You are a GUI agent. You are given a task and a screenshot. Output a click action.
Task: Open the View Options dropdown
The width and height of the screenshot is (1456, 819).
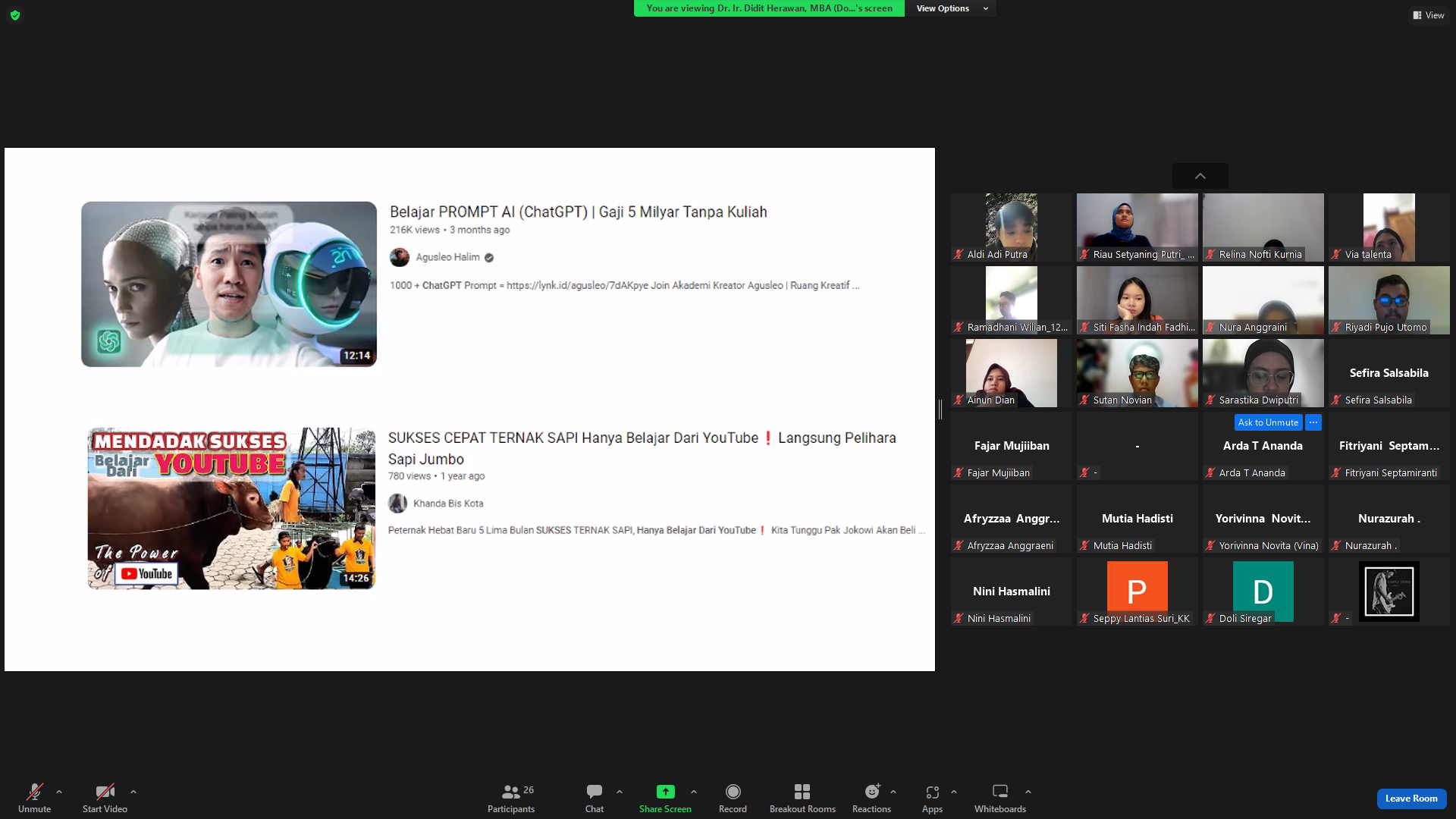point(952,8)
